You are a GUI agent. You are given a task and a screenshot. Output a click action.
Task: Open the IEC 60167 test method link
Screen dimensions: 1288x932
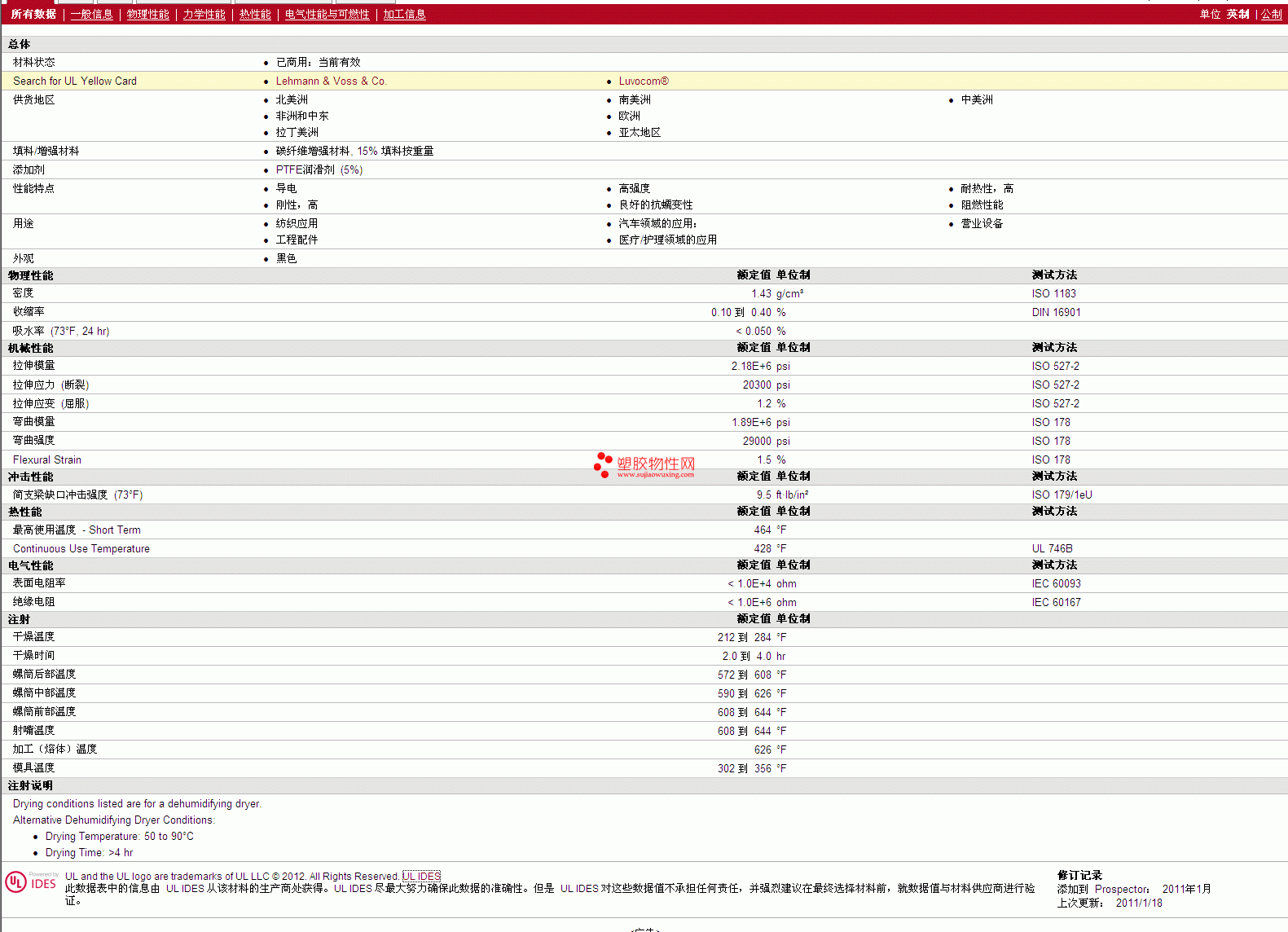1056,602
